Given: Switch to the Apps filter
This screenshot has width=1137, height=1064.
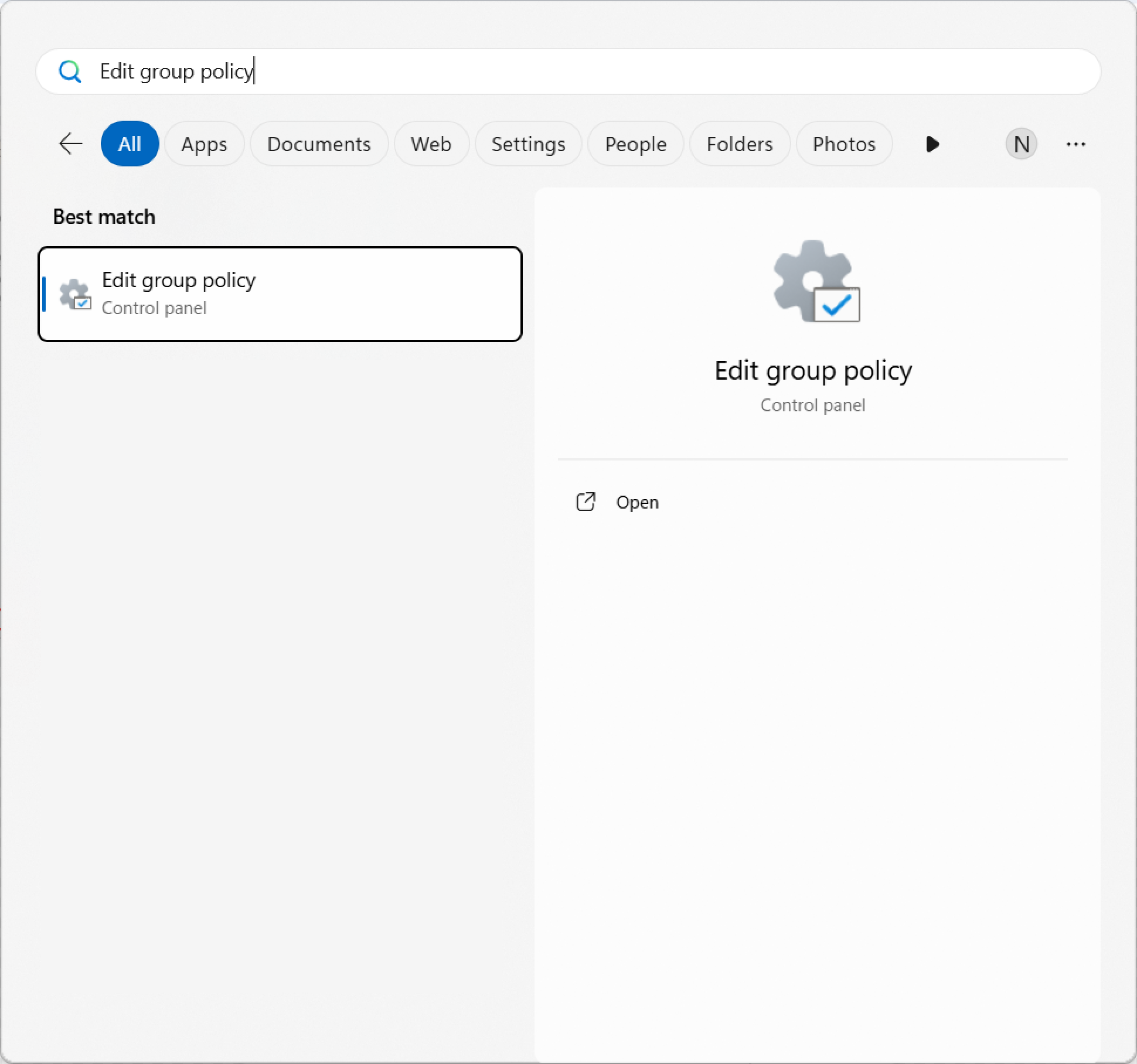Looking at the screenshot, I should coord(204,144).
